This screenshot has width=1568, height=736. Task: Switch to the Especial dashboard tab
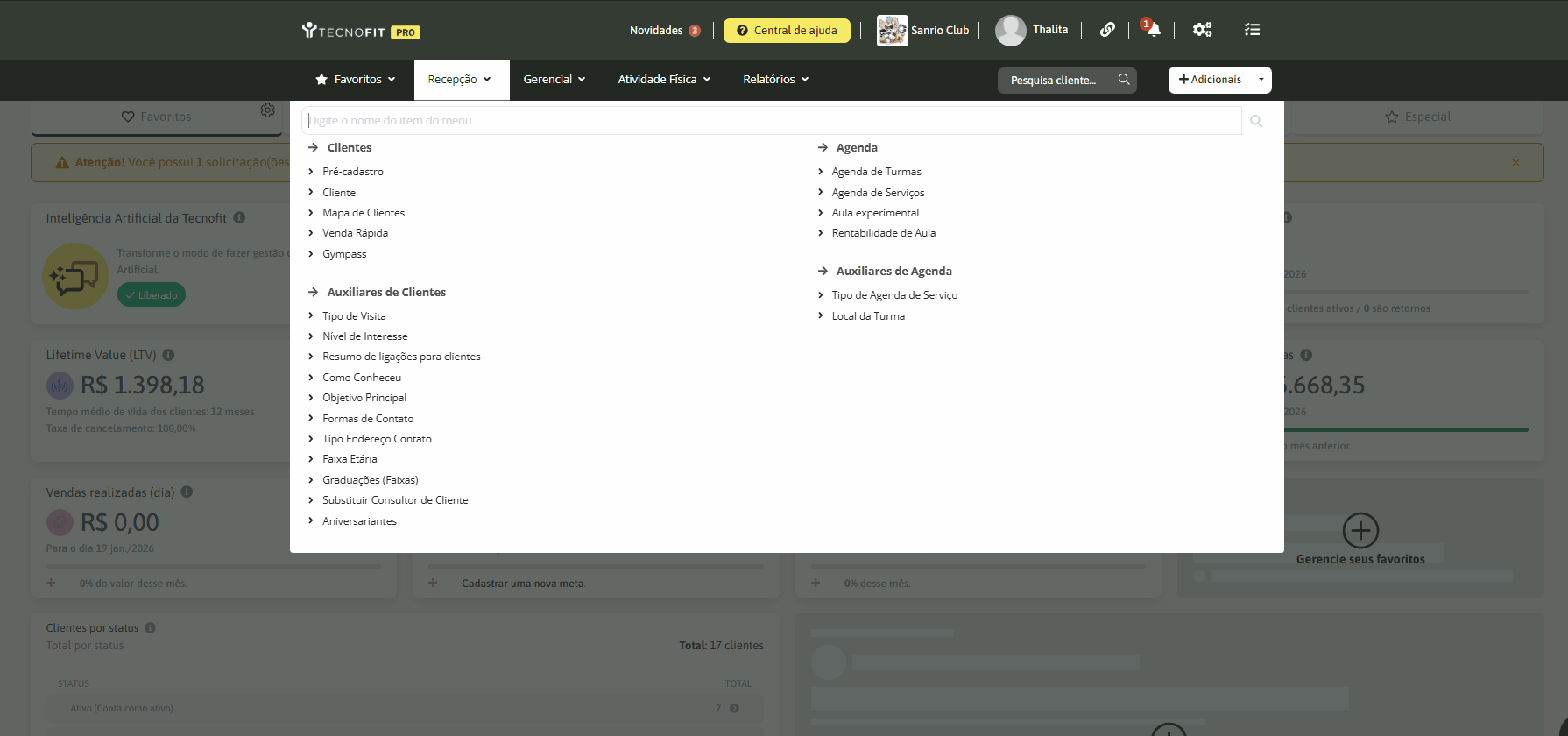coord(1417,117)
